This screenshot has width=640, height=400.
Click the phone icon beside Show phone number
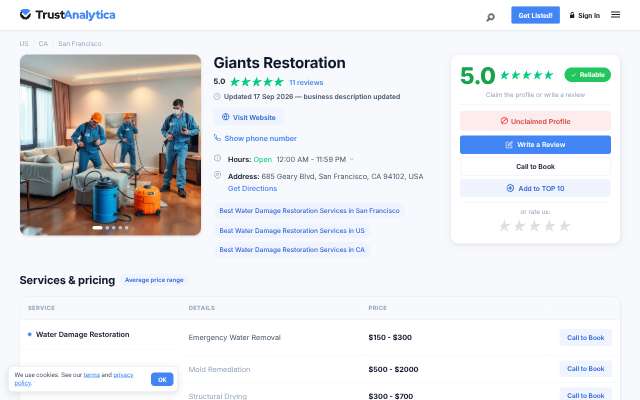(x=217, y=138)
